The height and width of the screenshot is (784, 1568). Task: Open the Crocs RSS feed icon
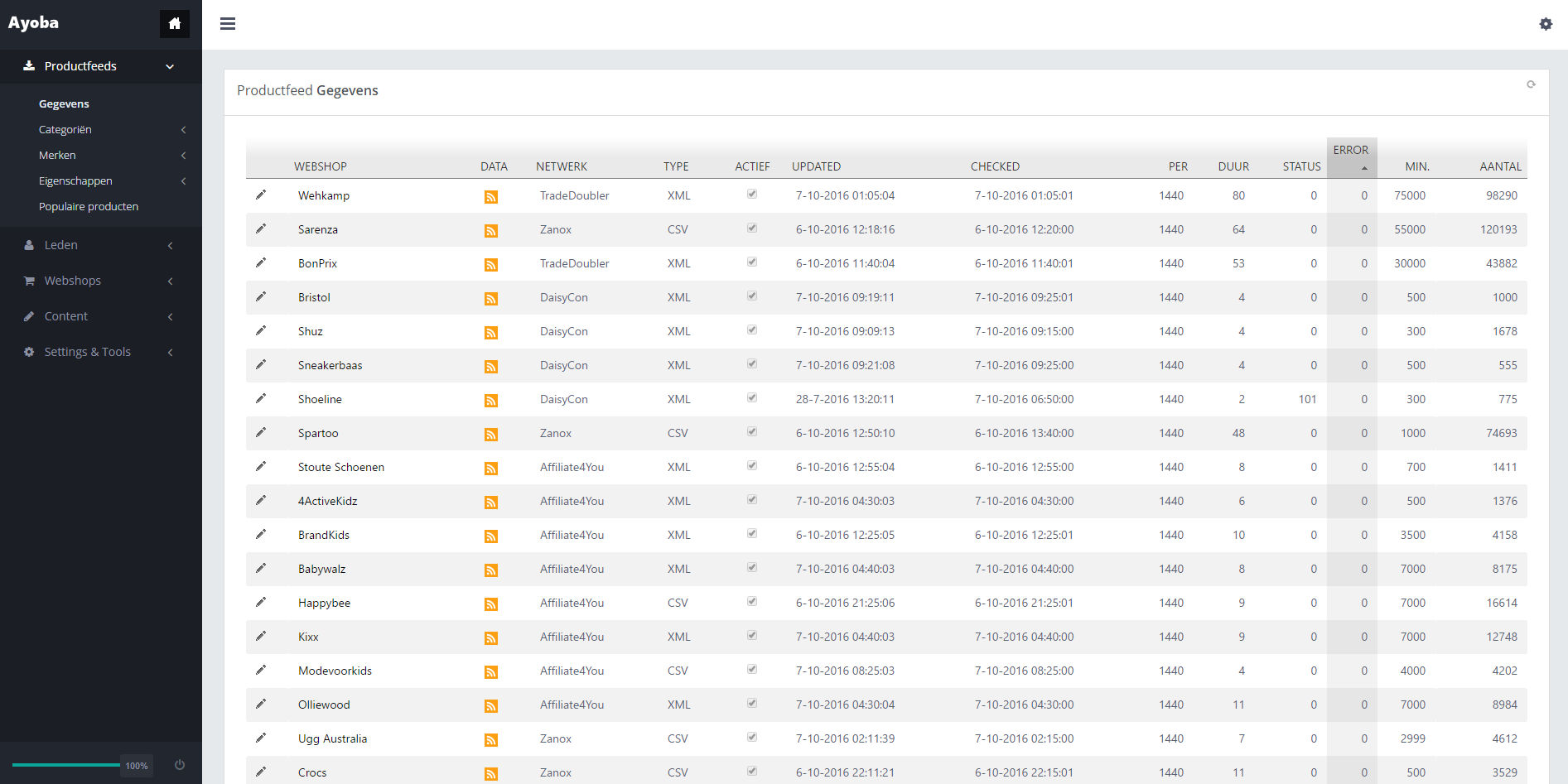tap(491, 774)
